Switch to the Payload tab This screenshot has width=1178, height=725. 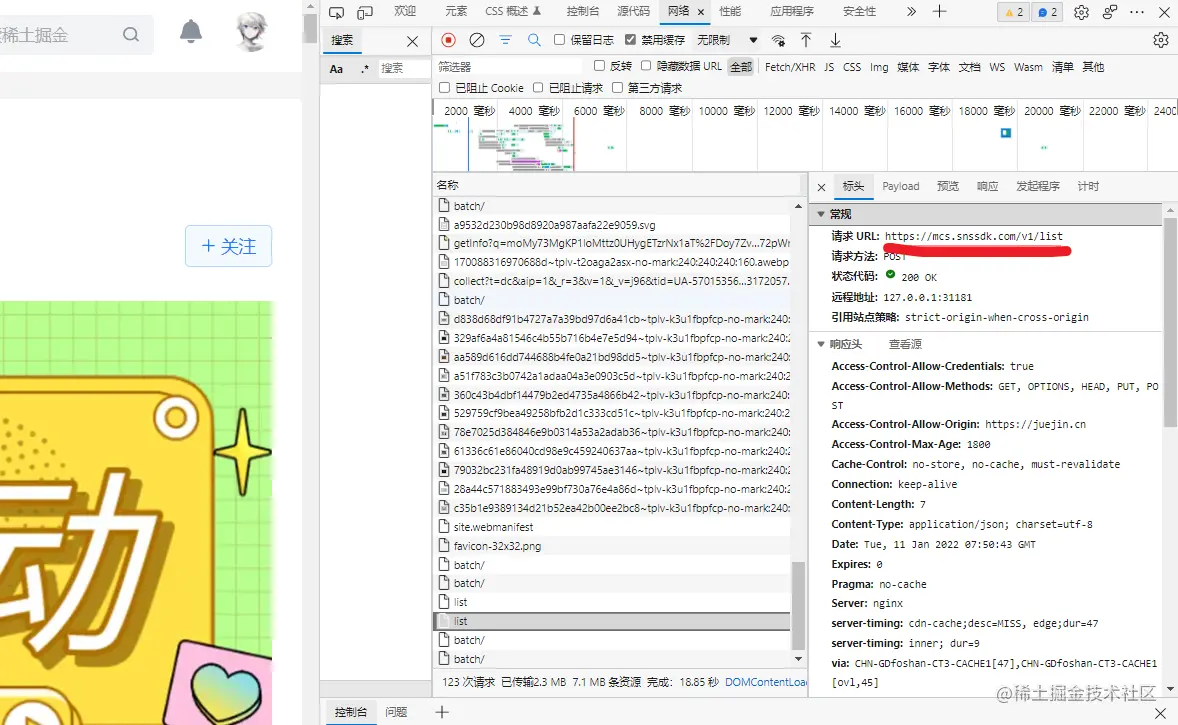(x=900, y=186)
